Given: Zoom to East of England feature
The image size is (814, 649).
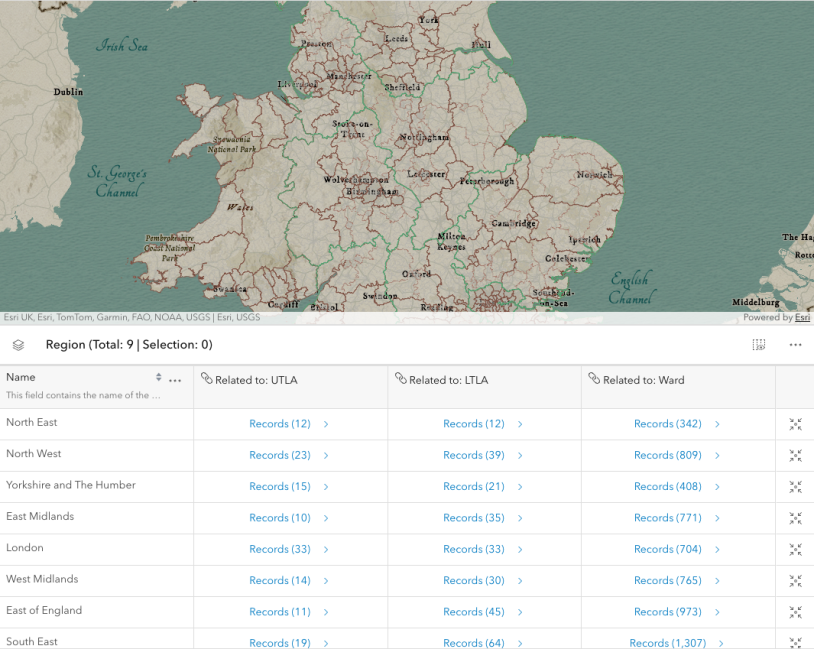Looking at the screenshot, I should pyautogui.click(x=795, y=612).
